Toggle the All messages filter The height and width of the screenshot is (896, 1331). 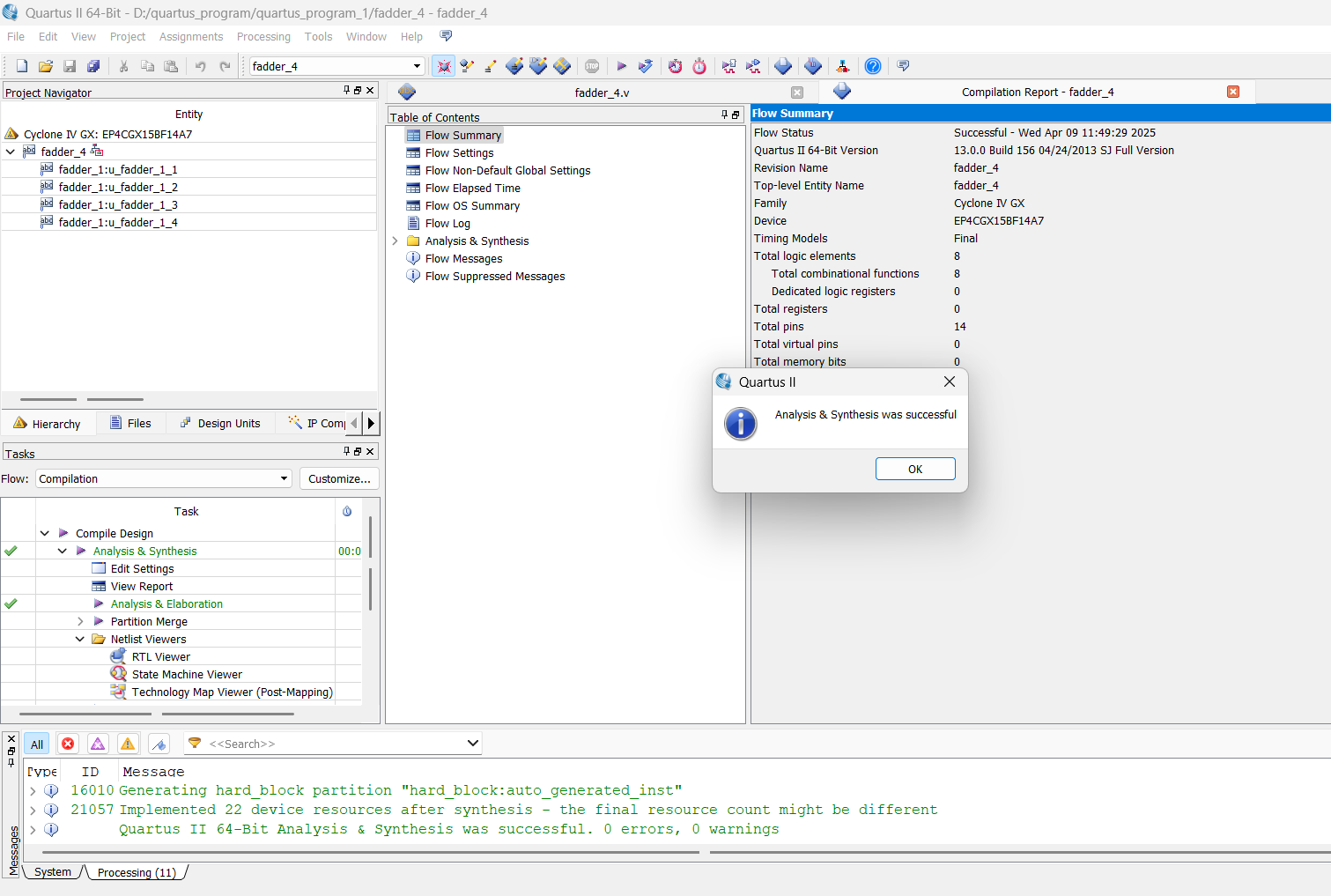click(x=37, y=744)
